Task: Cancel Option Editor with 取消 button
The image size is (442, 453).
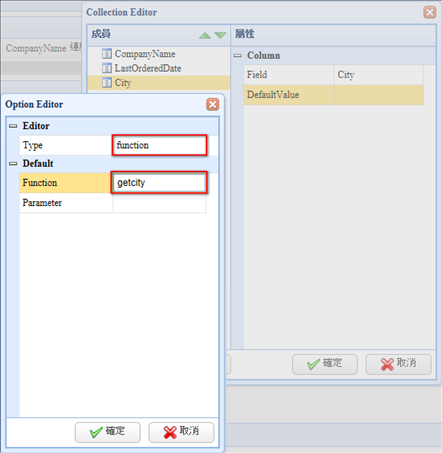Action: [x=181, y=432]
